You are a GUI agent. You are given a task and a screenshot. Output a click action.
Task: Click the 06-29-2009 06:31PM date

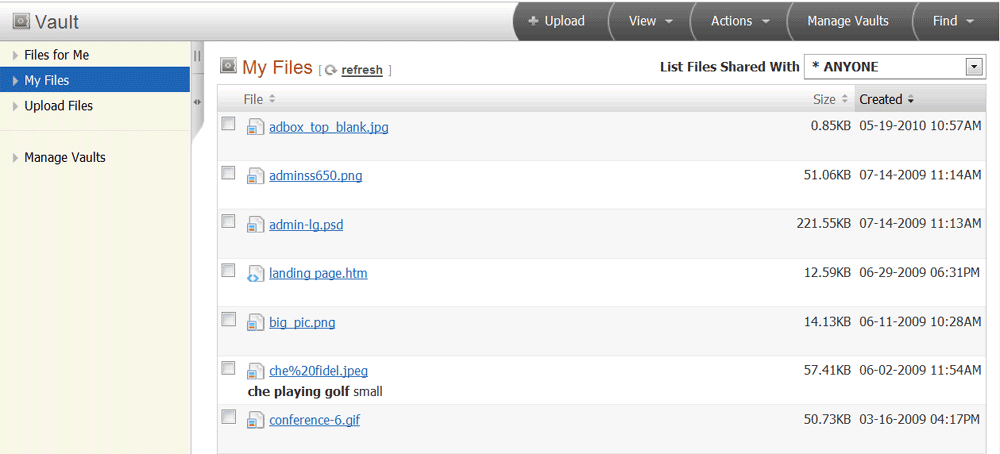click(920, 273)
